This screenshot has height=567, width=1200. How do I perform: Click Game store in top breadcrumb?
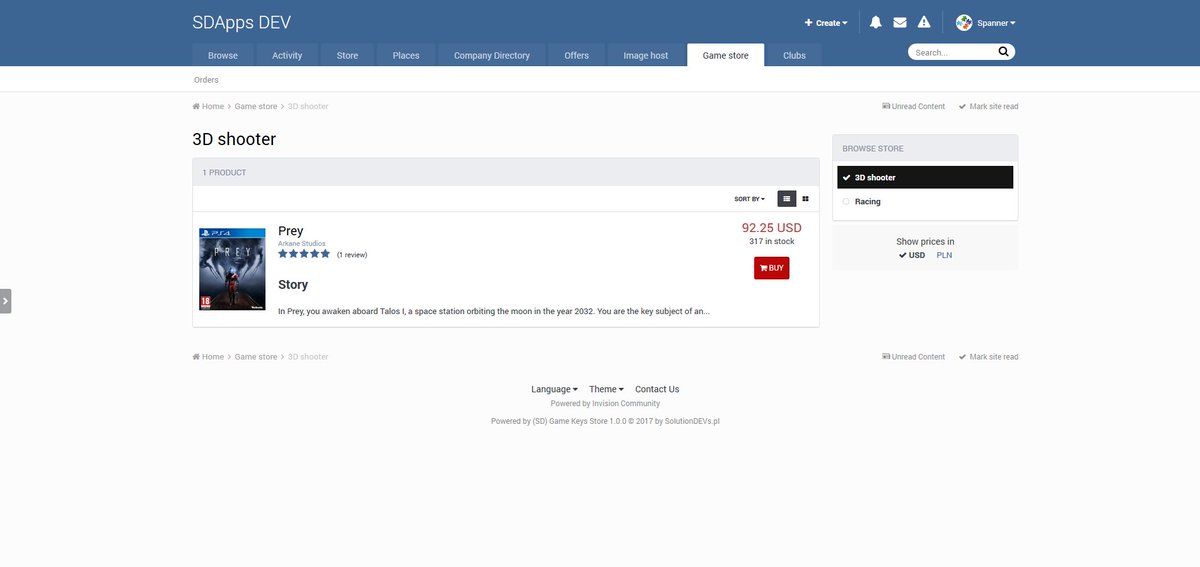[256, 106]
